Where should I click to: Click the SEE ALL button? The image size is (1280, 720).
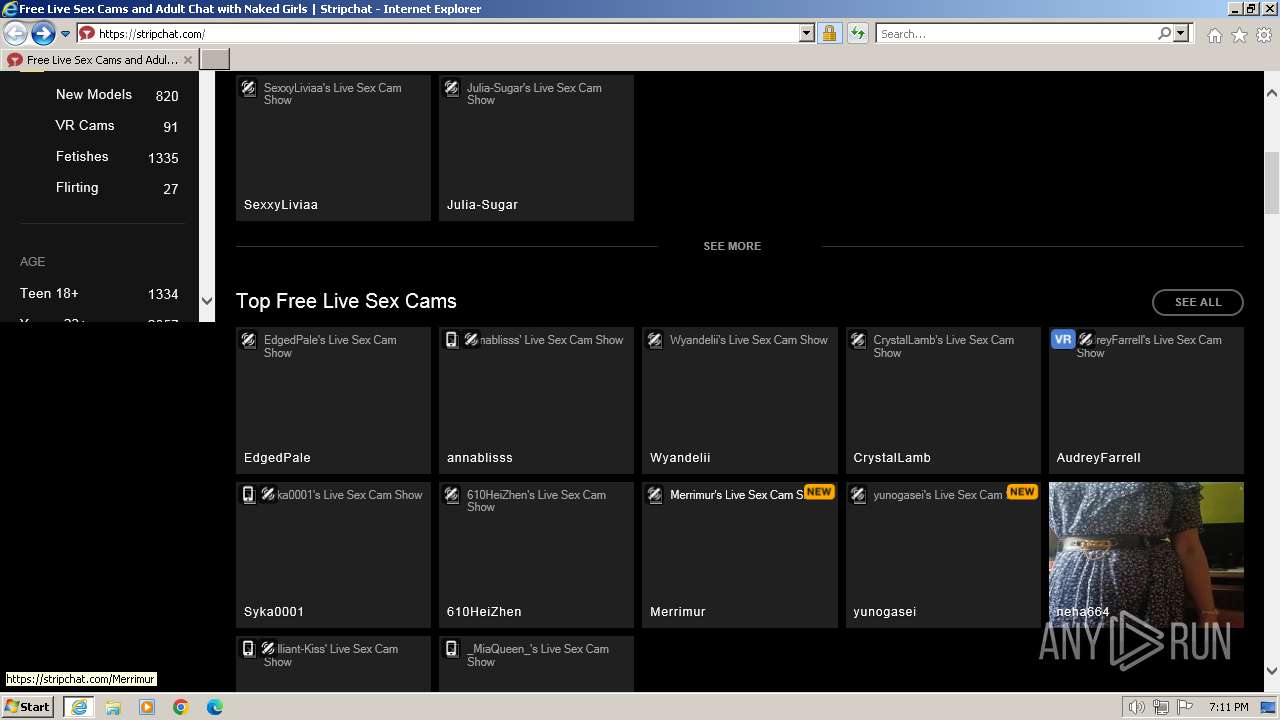click(x=1198, y=302)
